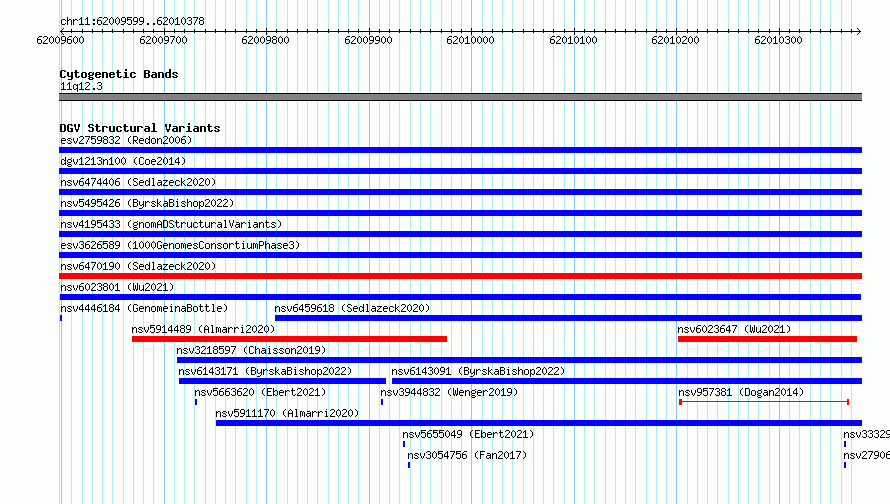Select the red bar under nsv5914489 (Almarri2020)
Viewport: 890px width, 504px height.
tap(289, 339)
